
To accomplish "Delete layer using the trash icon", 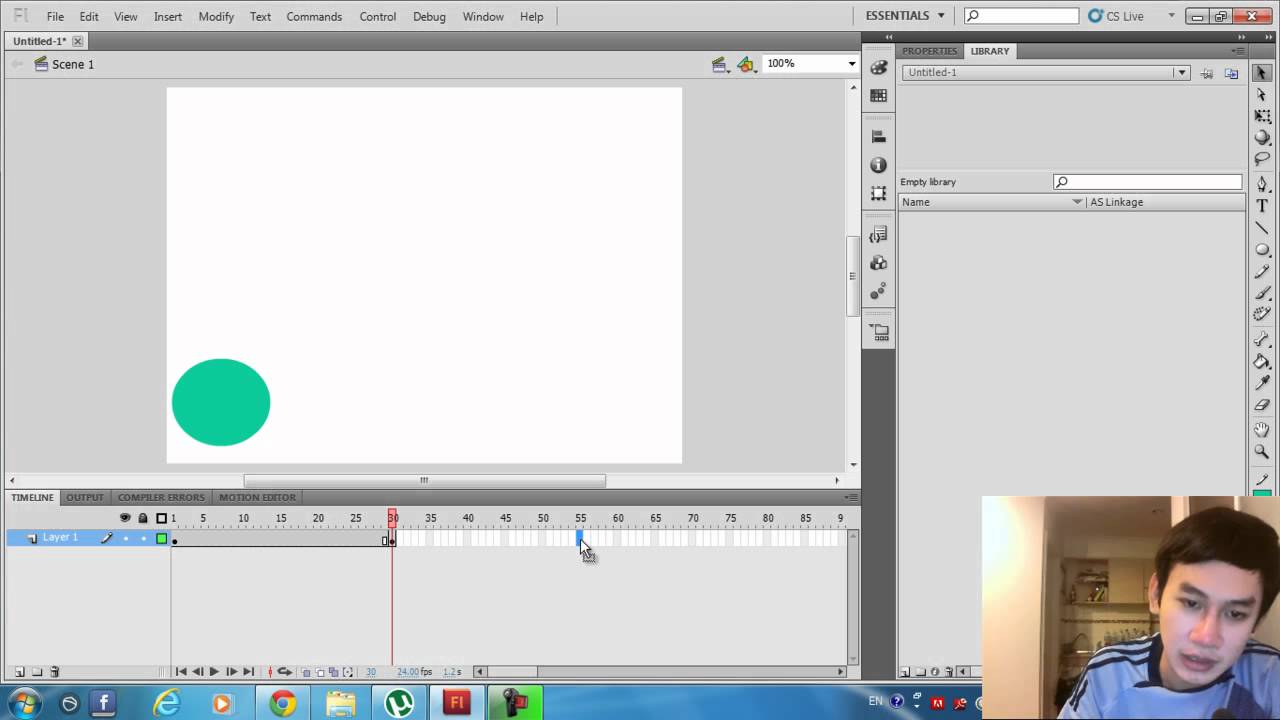I will pos(55,672).
